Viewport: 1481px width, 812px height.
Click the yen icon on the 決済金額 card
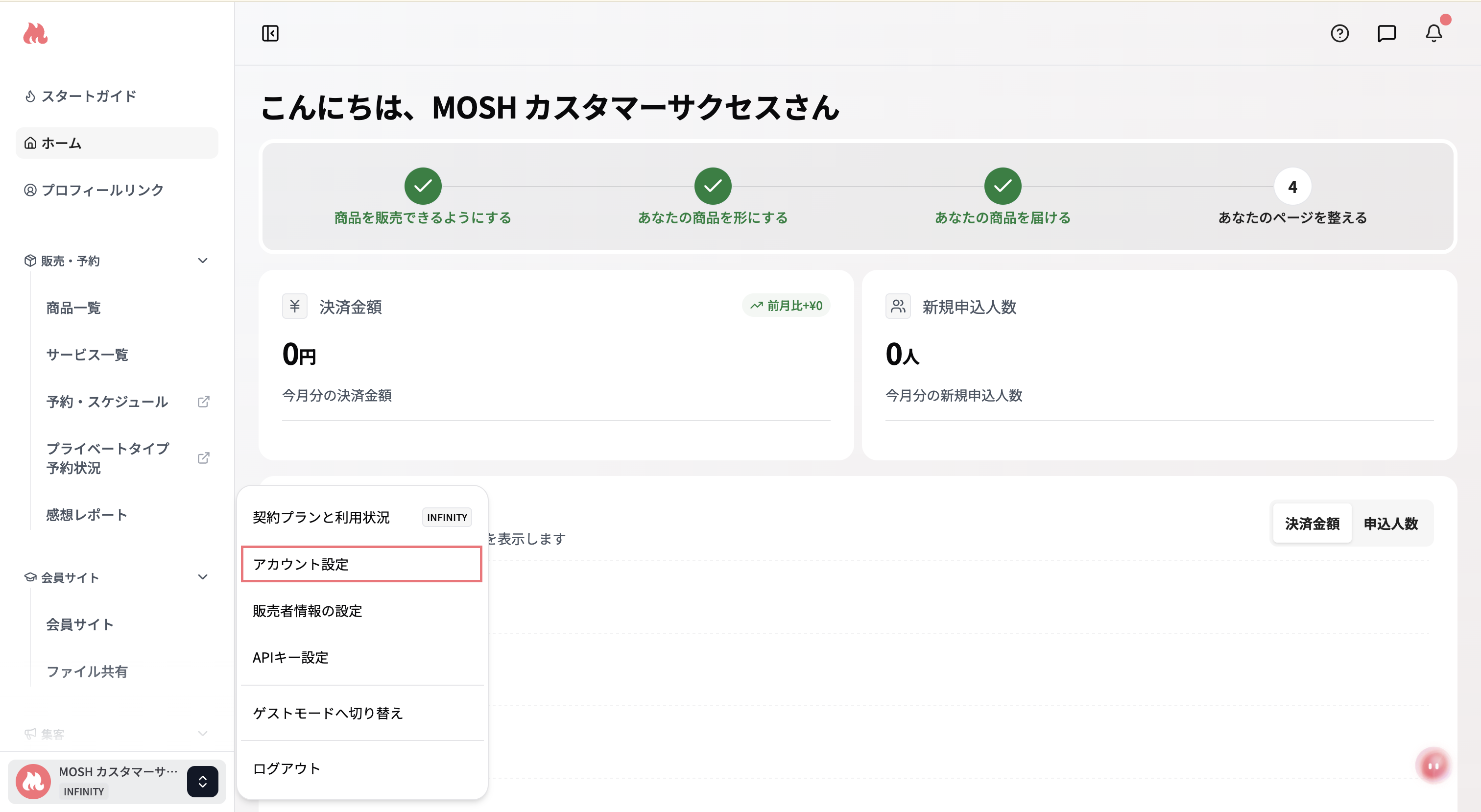point(294,306)
